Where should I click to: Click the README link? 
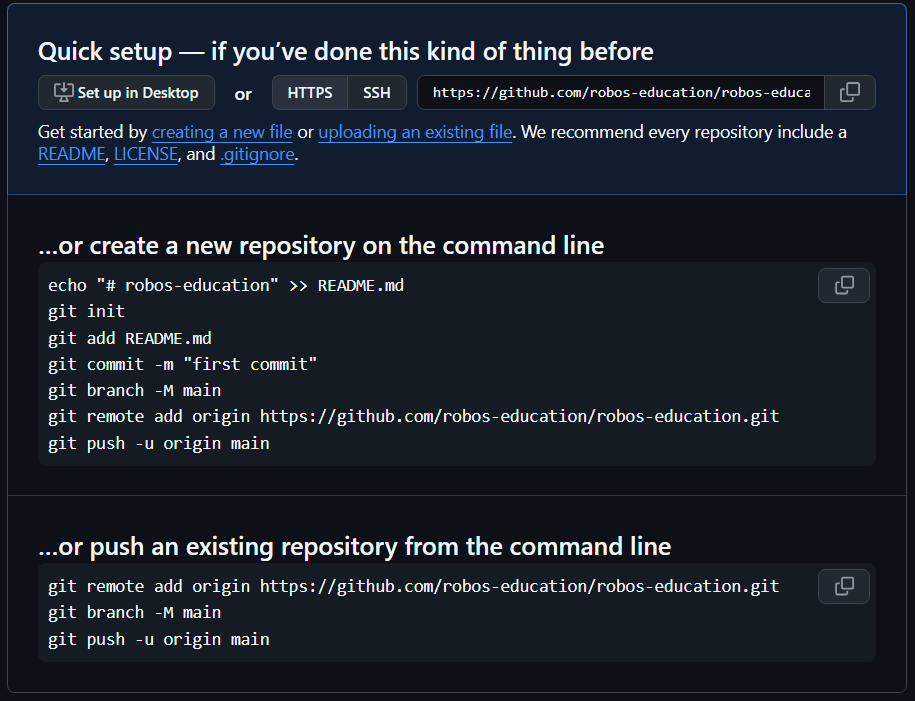(x=70, y=153)
